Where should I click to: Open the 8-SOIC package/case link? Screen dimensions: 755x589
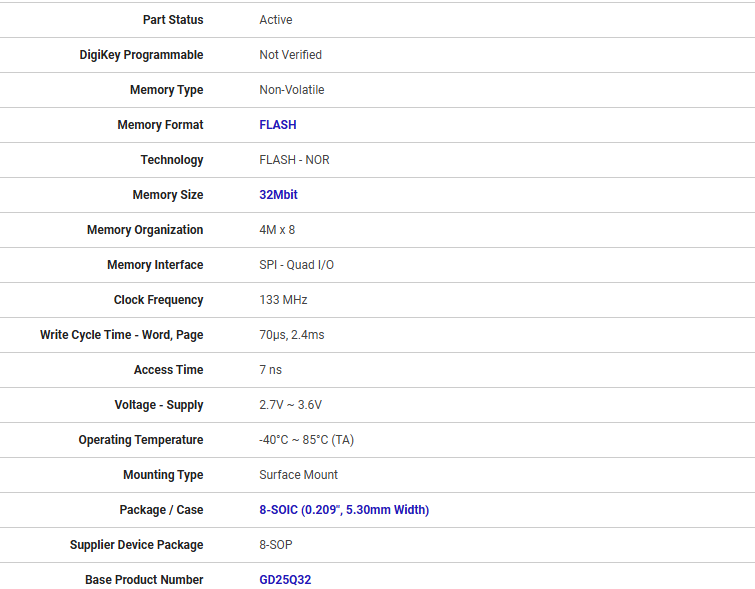pos(343,510)
